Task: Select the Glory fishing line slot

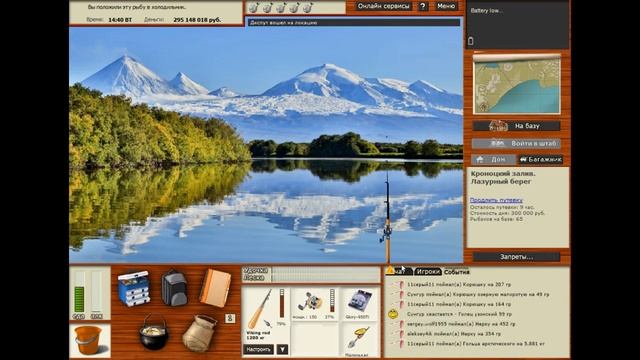Action: click(x=359, y=304)
